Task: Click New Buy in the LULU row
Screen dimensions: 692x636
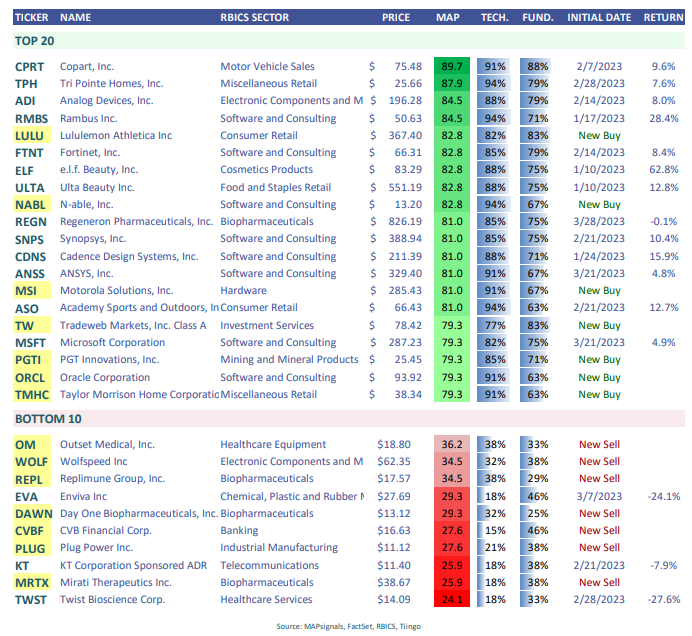Action: tap(599, 135)
